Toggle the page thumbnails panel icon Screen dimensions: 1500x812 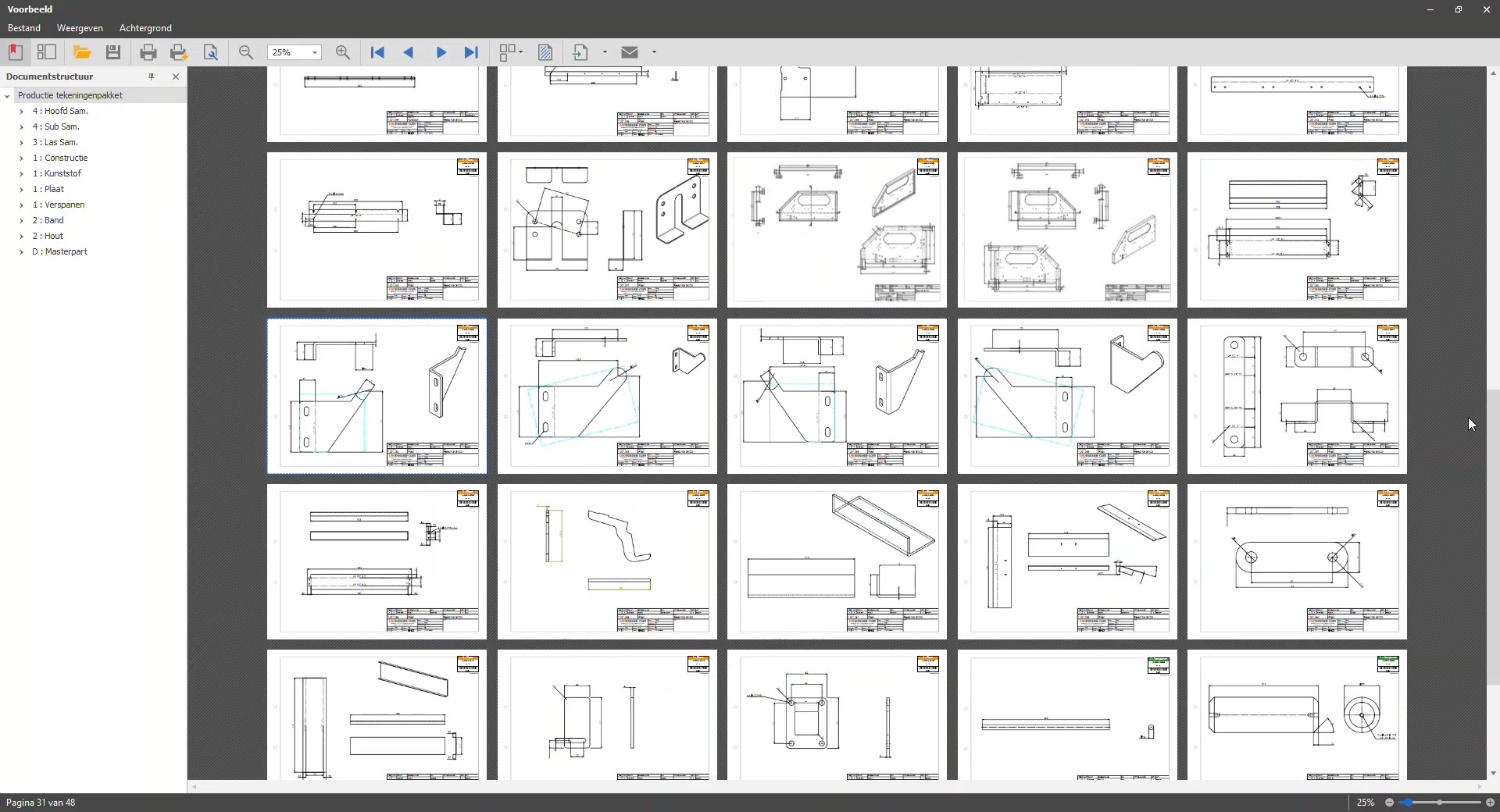[x=47, y=52]
